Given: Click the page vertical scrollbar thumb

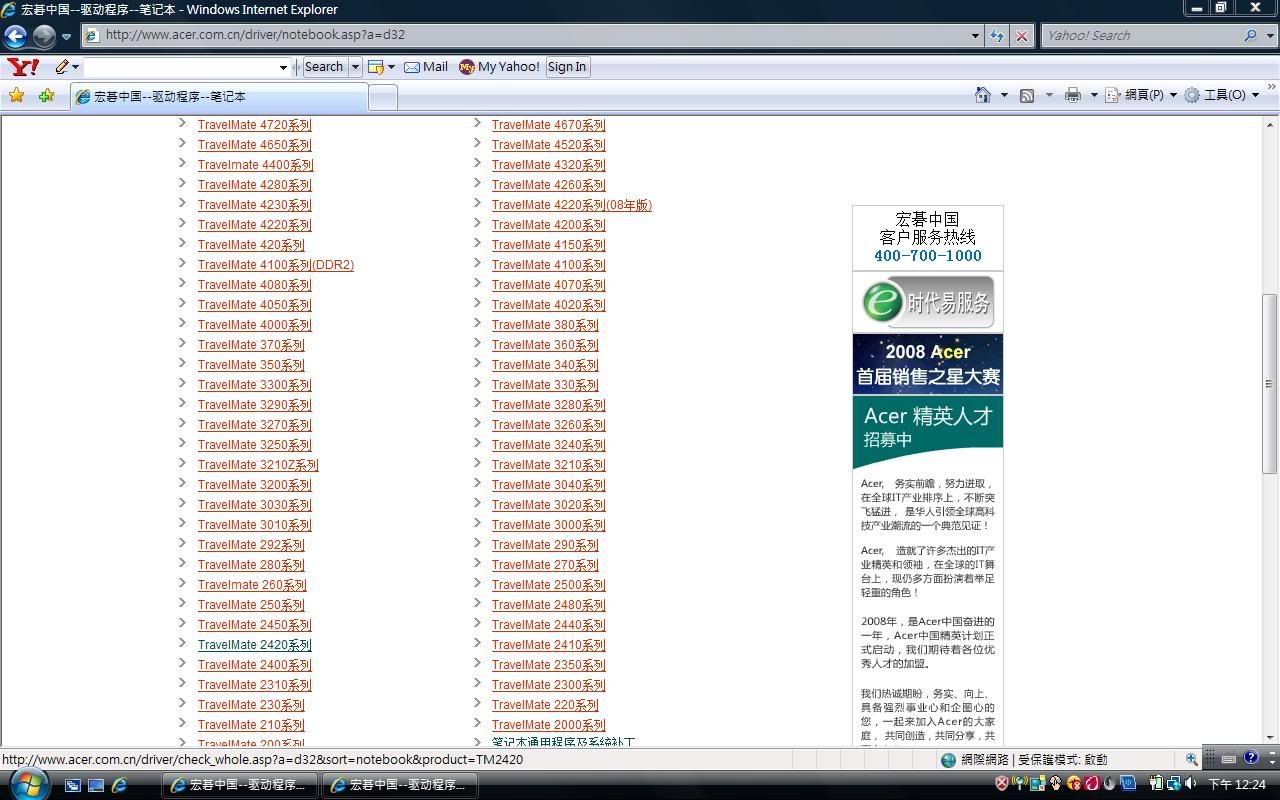Looking at the screenshot, I should (x=1270, y=384).
